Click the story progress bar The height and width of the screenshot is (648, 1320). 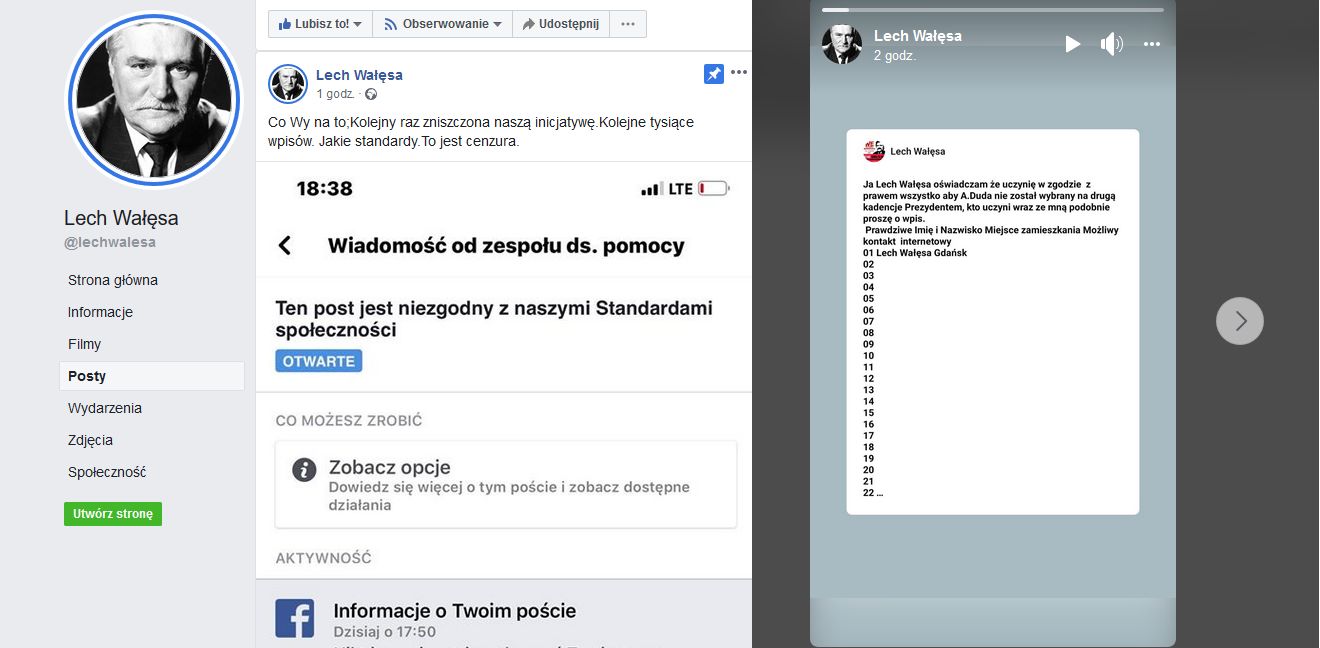click(x=993, y=10)
